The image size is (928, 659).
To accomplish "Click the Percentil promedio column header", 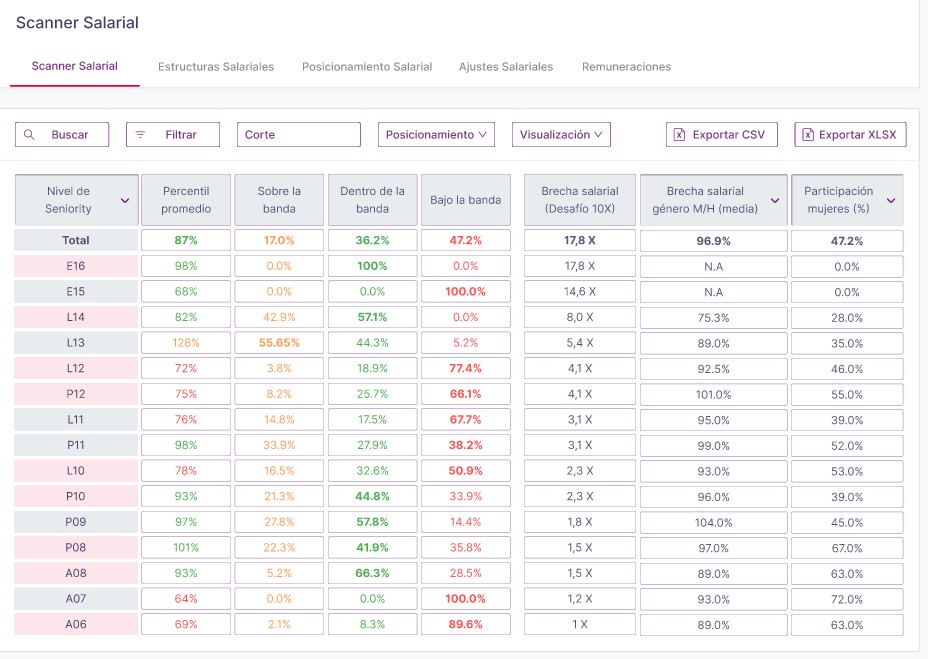I will pos(186,200).
